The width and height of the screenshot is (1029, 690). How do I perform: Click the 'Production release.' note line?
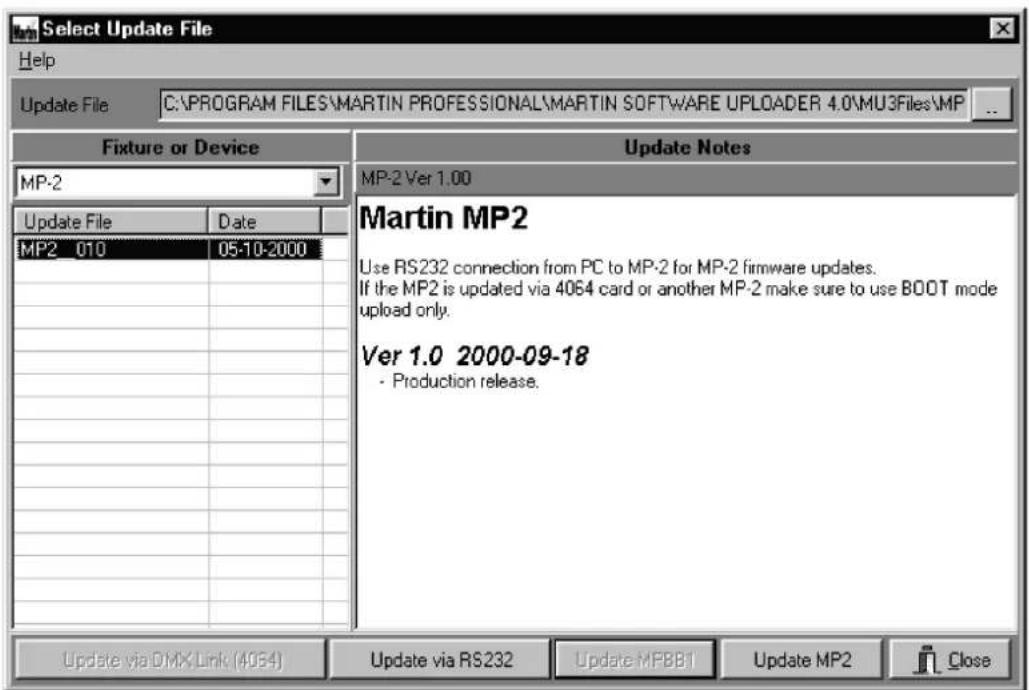pyautogui.click(x=465, y=381)
